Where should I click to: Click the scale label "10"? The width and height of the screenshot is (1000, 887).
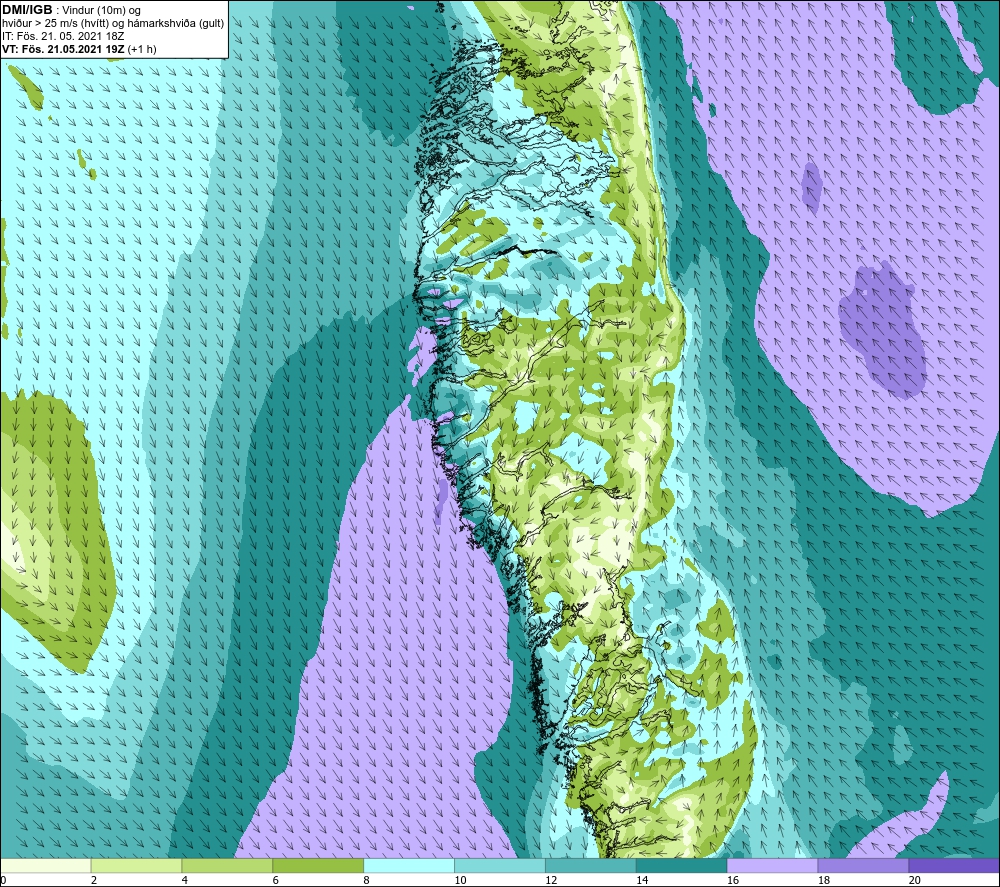click(x=460, y=880)
